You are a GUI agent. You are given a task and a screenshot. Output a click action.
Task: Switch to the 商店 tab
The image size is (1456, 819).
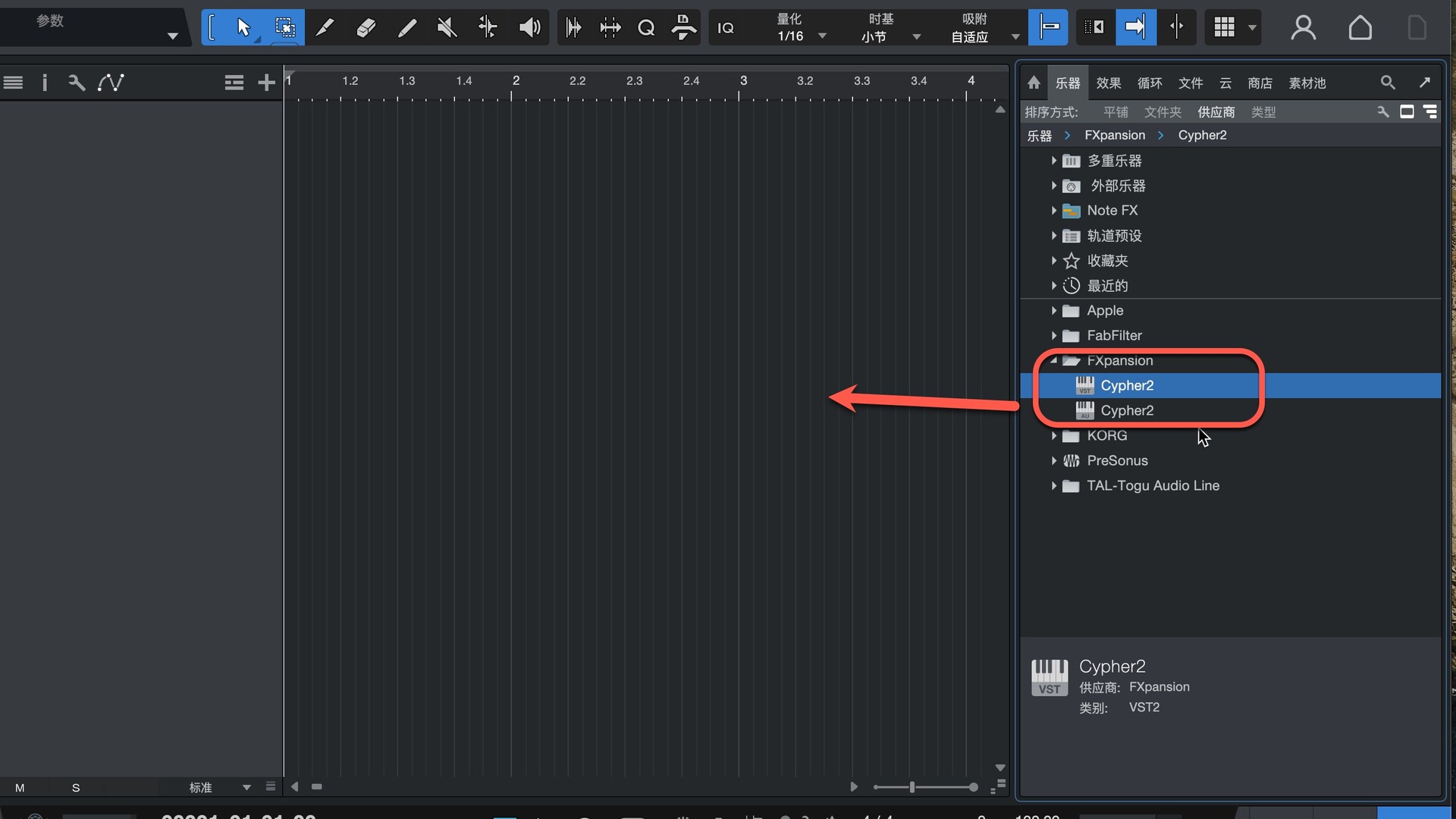tap(1260, 83)
